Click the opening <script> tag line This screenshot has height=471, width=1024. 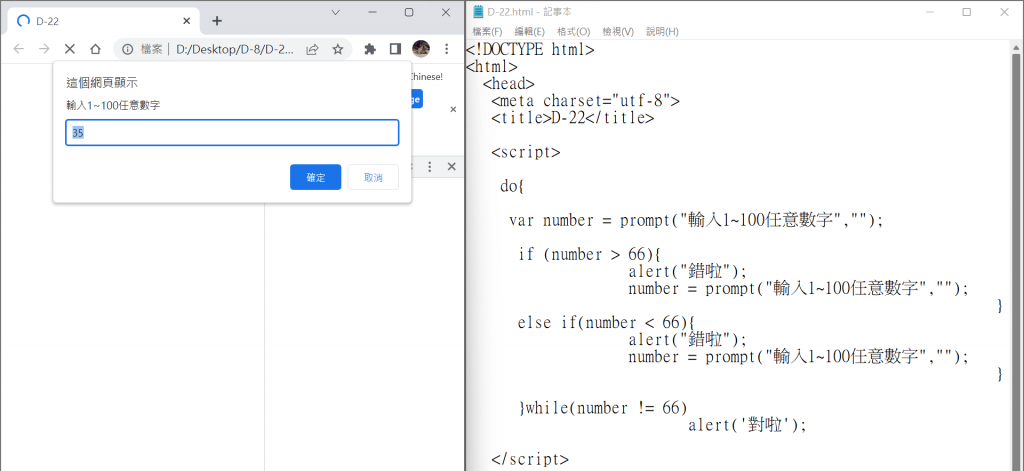pyautogui.click(x=526, y=152)
